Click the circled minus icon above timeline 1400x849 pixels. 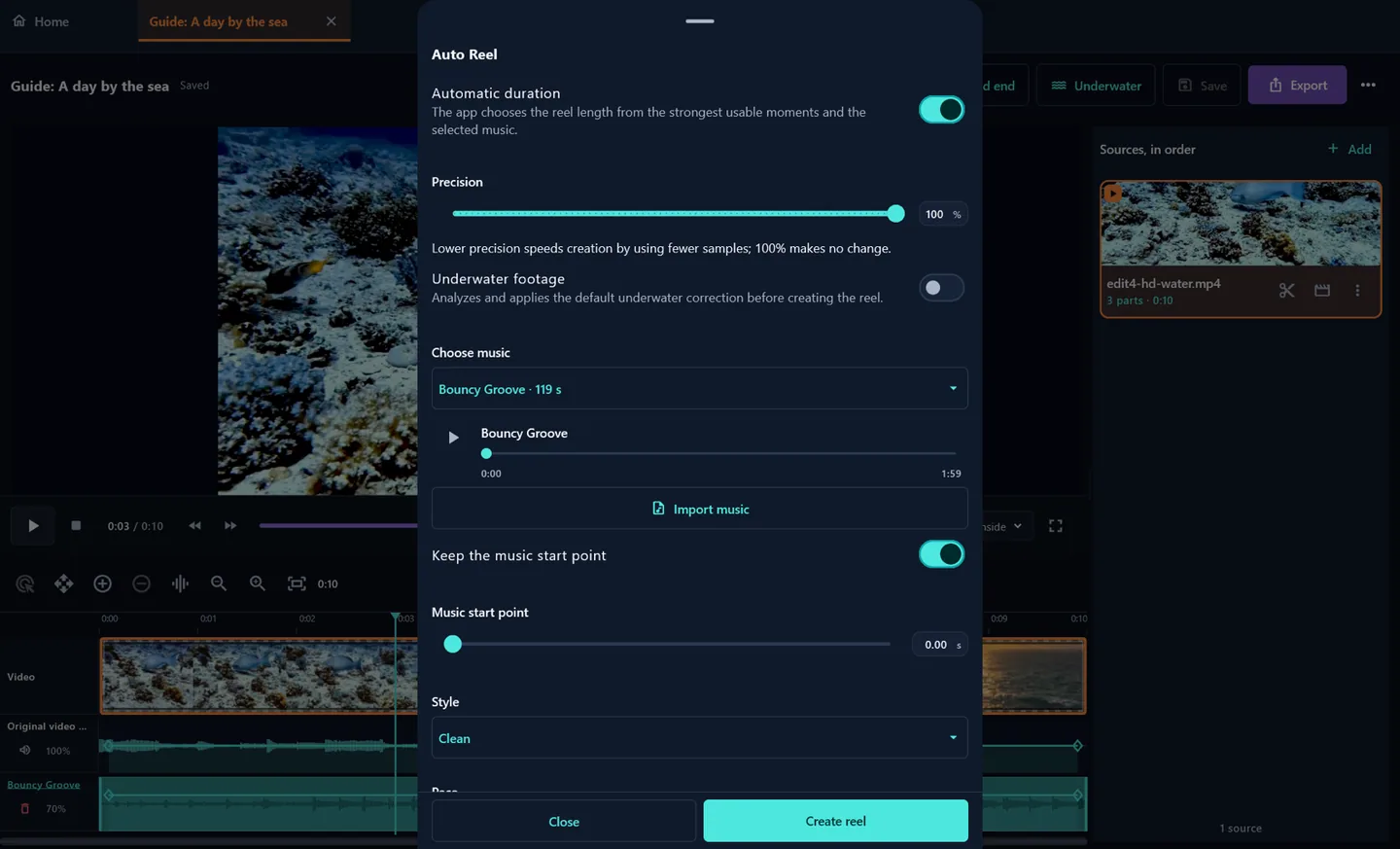point(141,584)
